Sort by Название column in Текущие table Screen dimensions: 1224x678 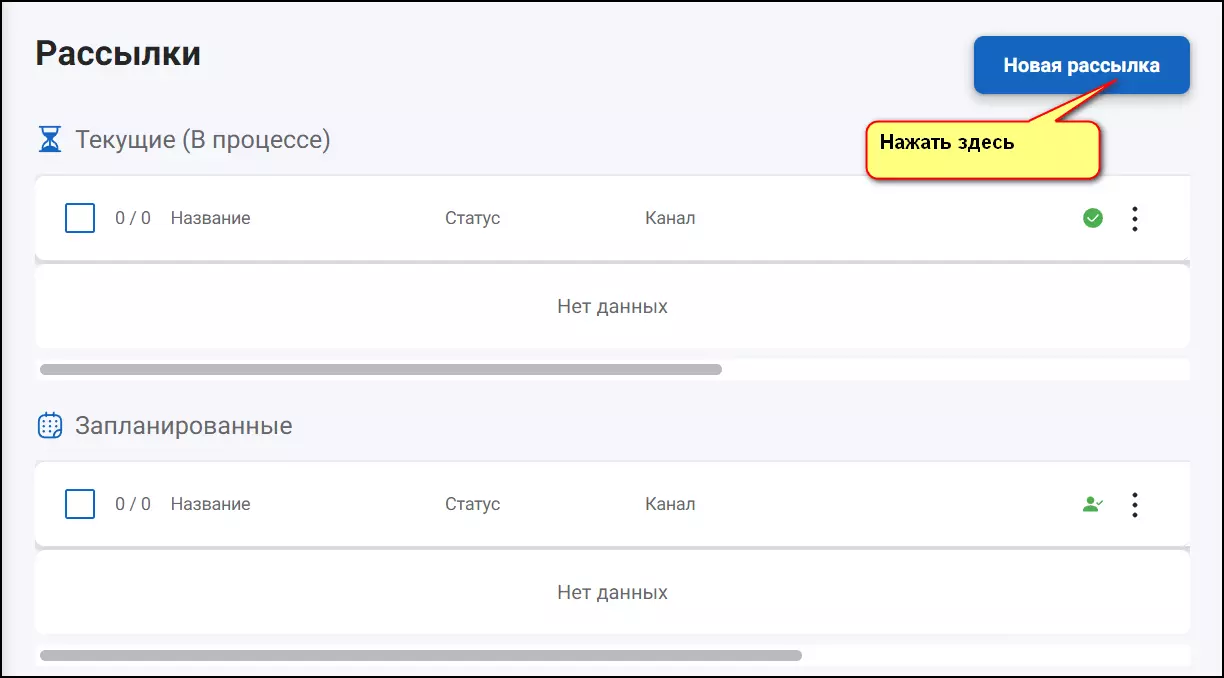pos(210,218)
